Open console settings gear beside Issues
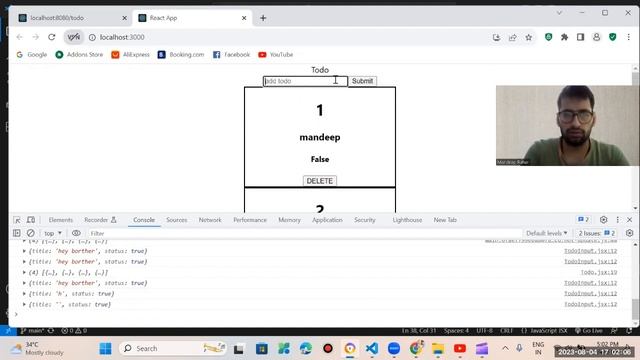Image resolution: width=640 pixels, height=360 pixels. 629,233
